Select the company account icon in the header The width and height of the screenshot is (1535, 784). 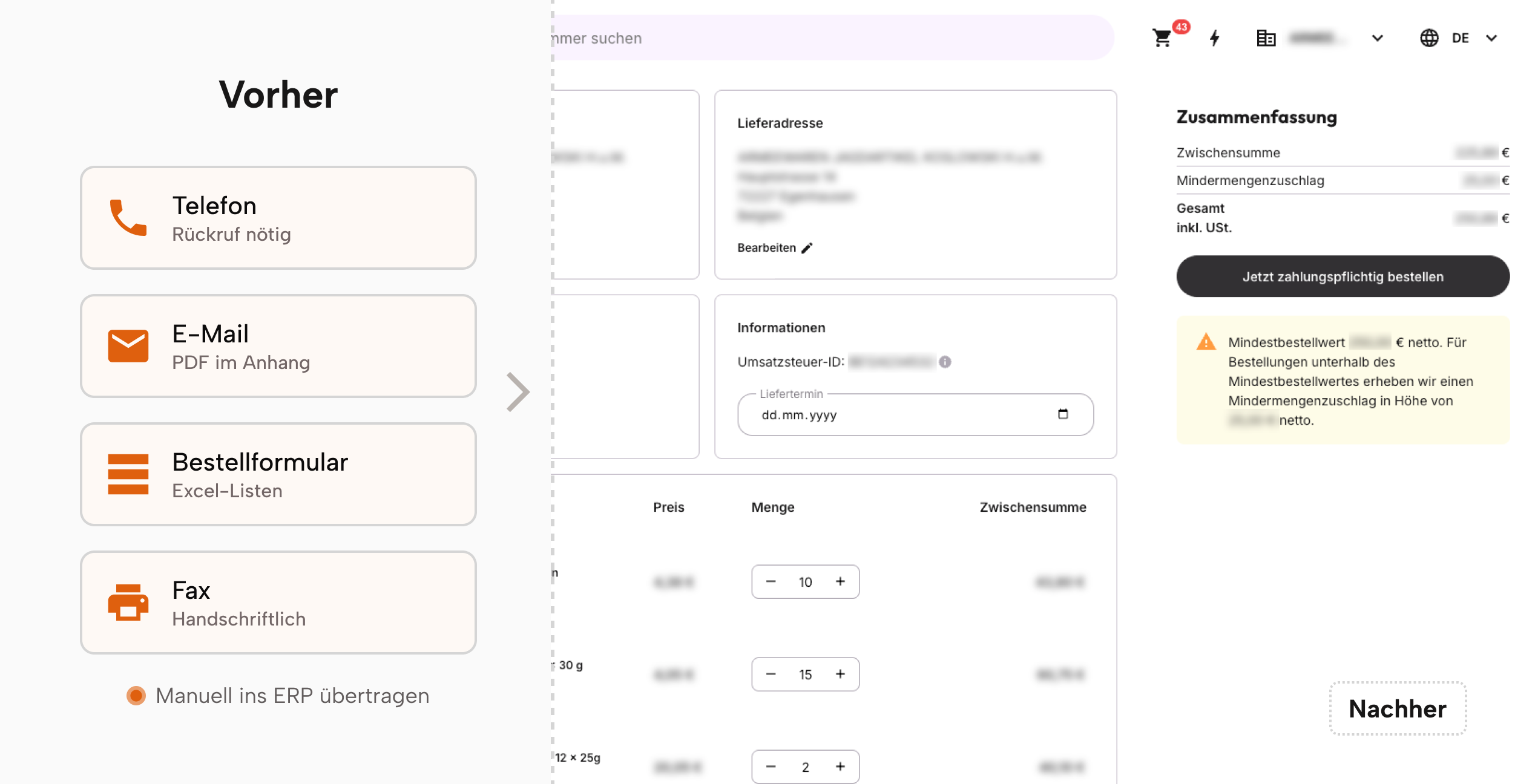coord(1266,38)
